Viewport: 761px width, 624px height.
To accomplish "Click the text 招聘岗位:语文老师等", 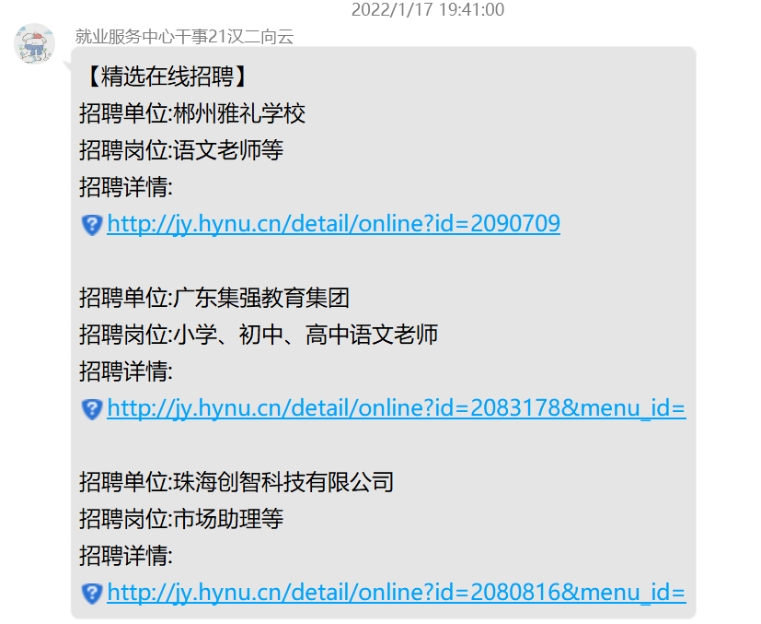I will tap(181, 150).
